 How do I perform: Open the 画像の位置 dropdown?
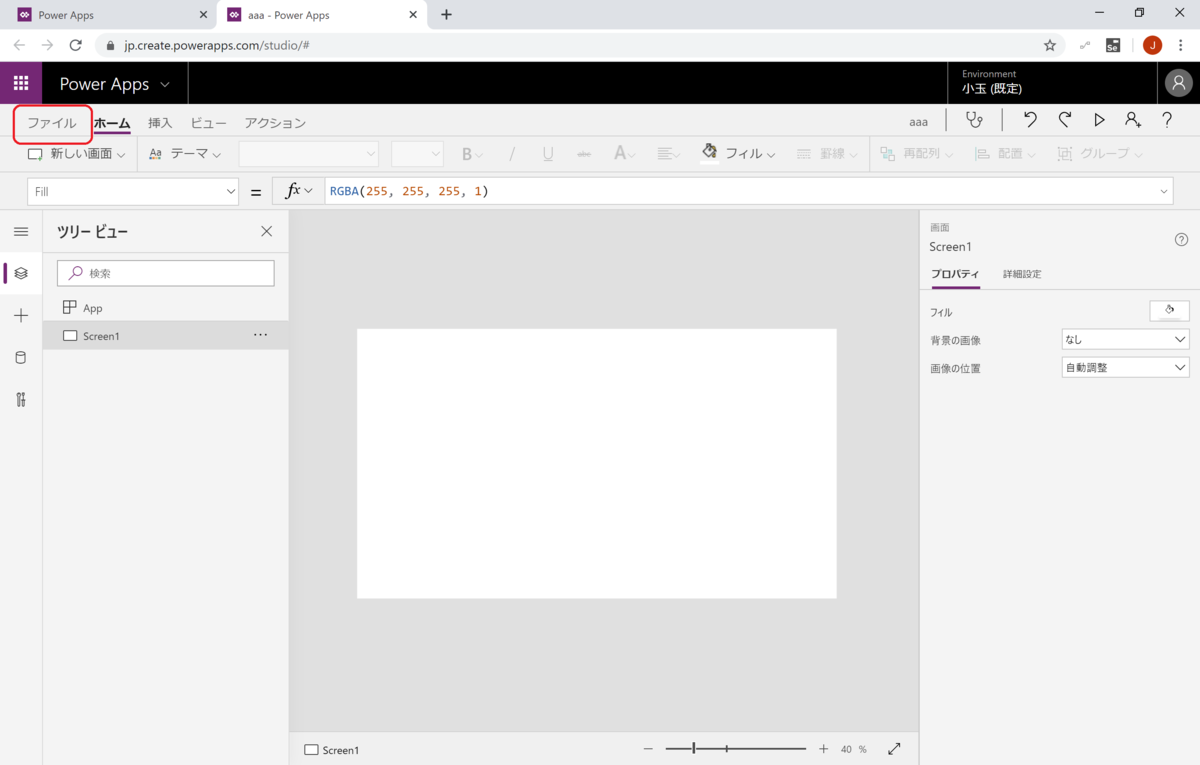[x=1125, y=368]
